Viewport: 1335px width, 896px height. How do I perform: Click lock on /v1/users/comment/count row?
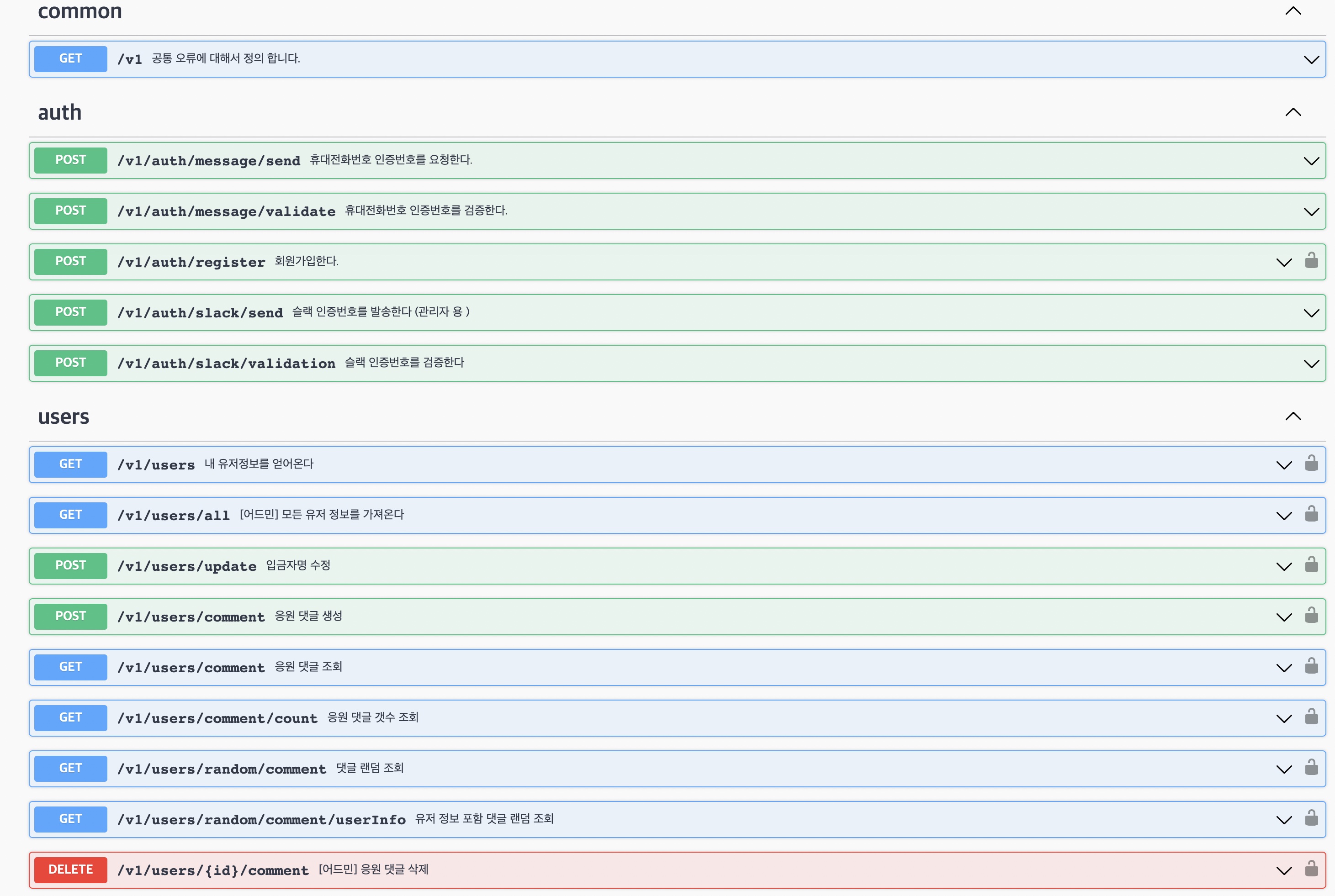(x=1312, y=717)
